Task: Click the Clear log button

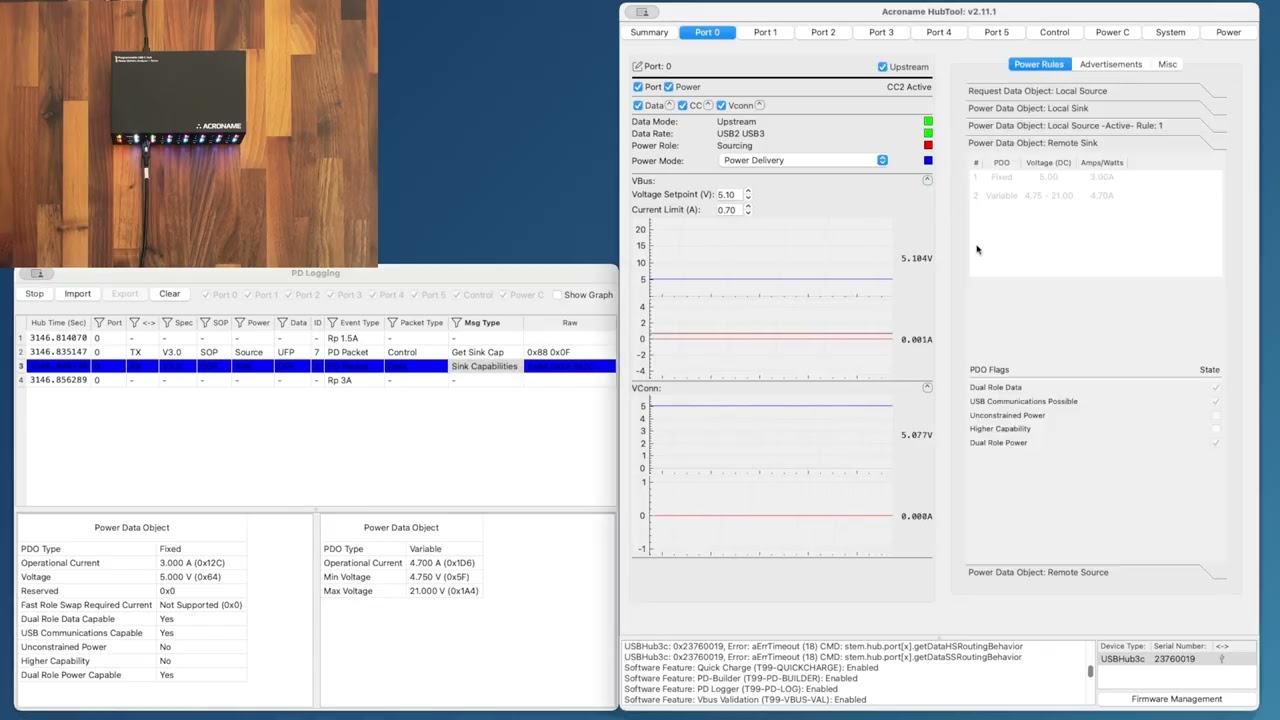Action: click(x=169, y=294)
